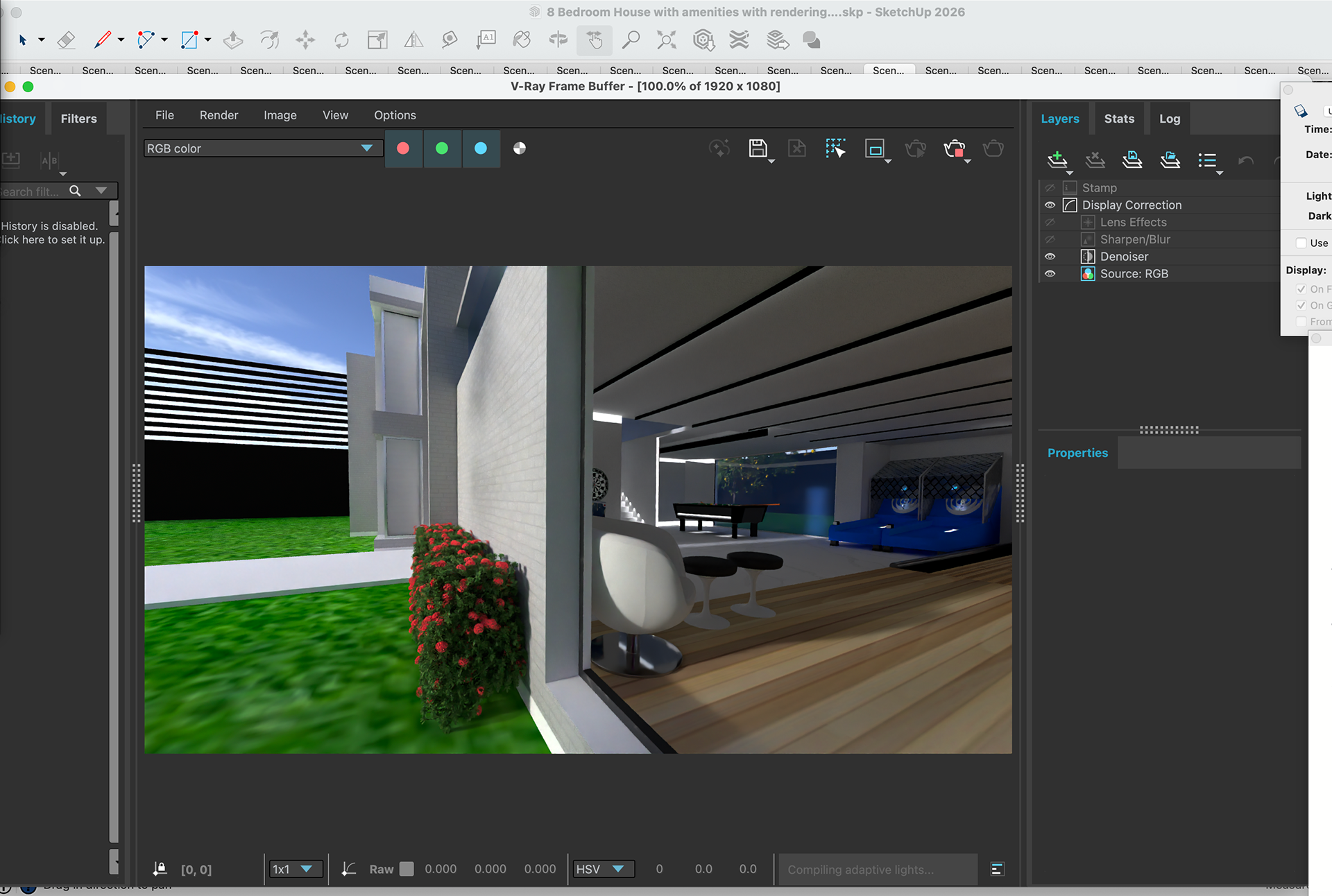Switch to the Stats tab
The width and height of the screenshot is (1332, 896).
[1119, 119]
